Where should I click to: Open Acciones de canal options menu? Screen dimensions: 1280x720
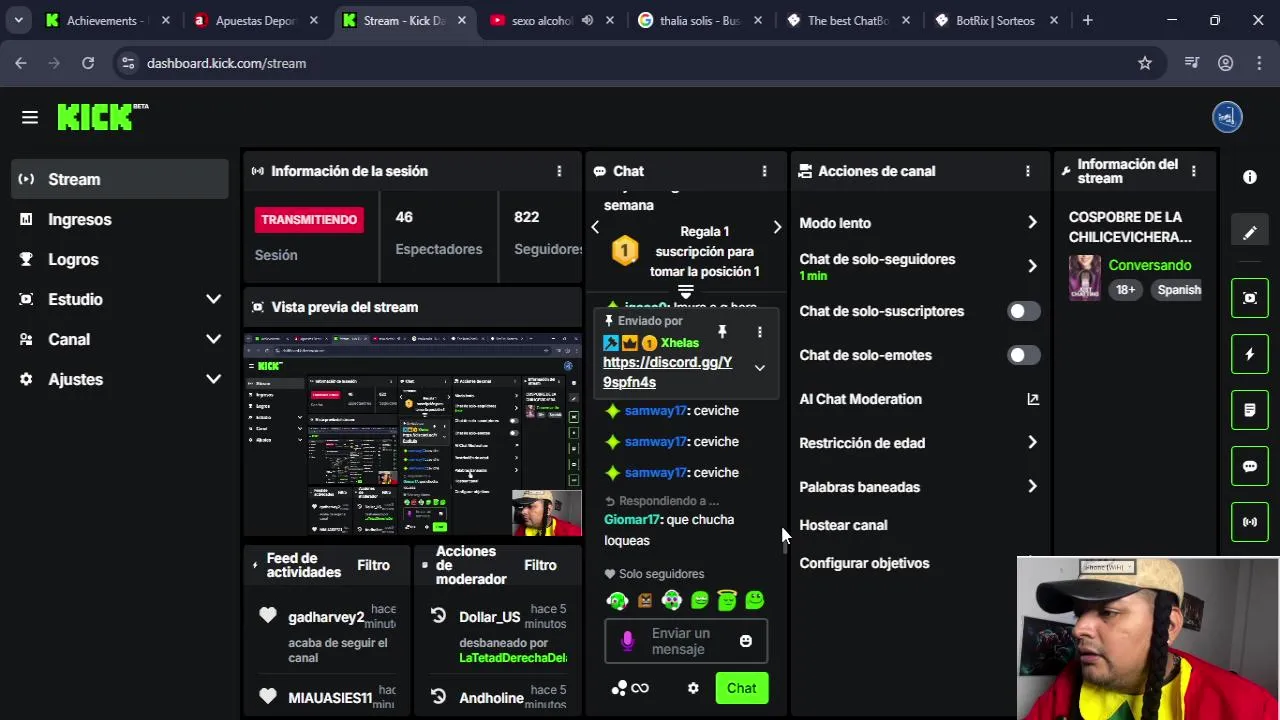tap(1027, 171)
